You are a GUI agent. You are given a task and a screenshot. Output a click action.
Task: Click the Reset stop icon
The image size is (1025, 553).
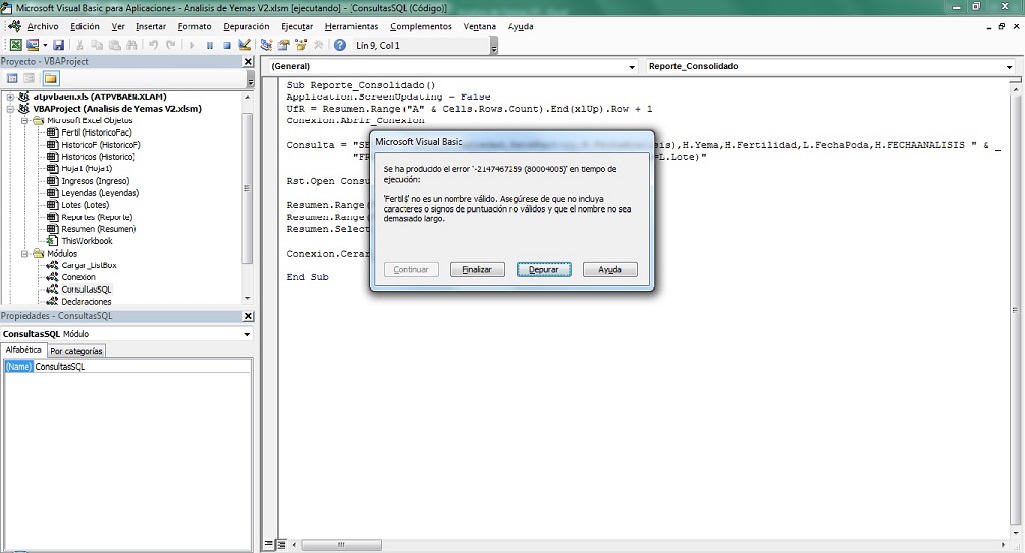point(227,45)
